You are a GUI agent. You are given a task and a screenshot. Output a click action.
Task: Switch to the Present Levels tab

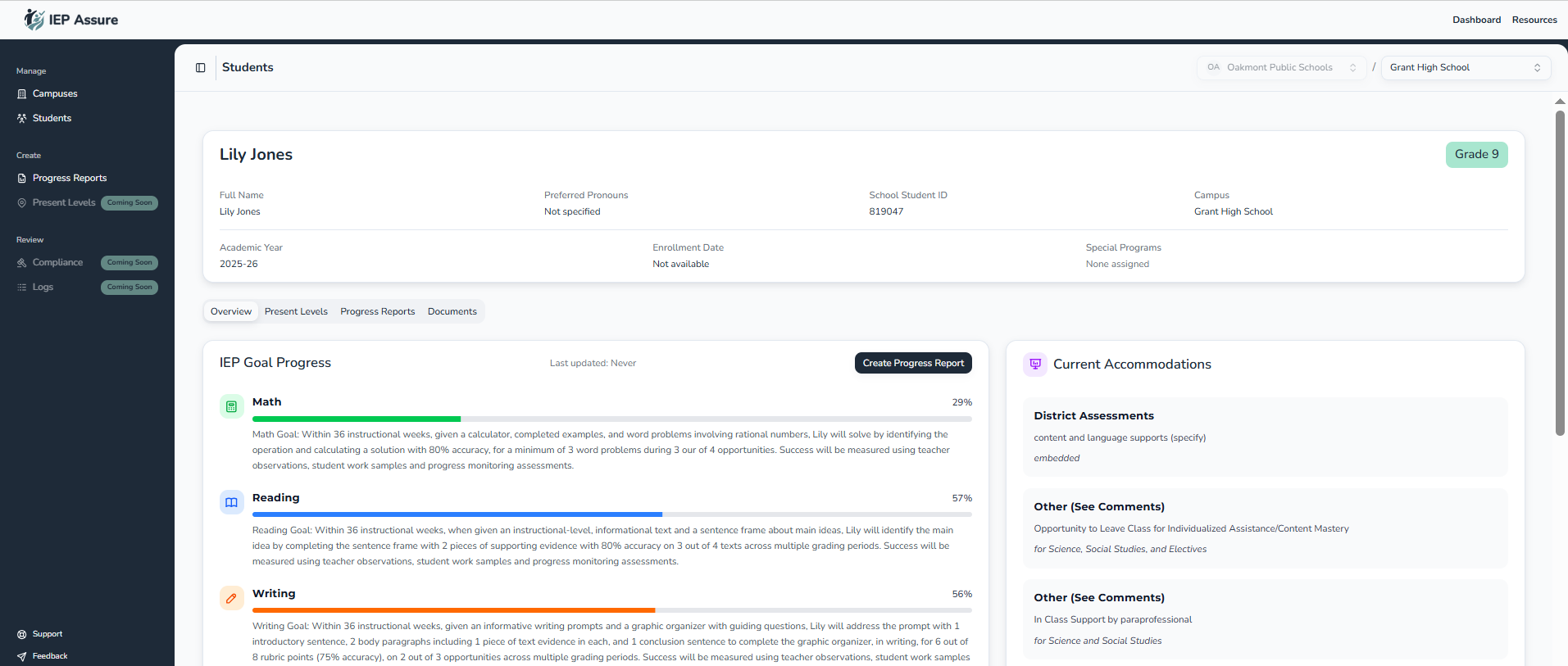pyautogui.click(x=296, y=311)
